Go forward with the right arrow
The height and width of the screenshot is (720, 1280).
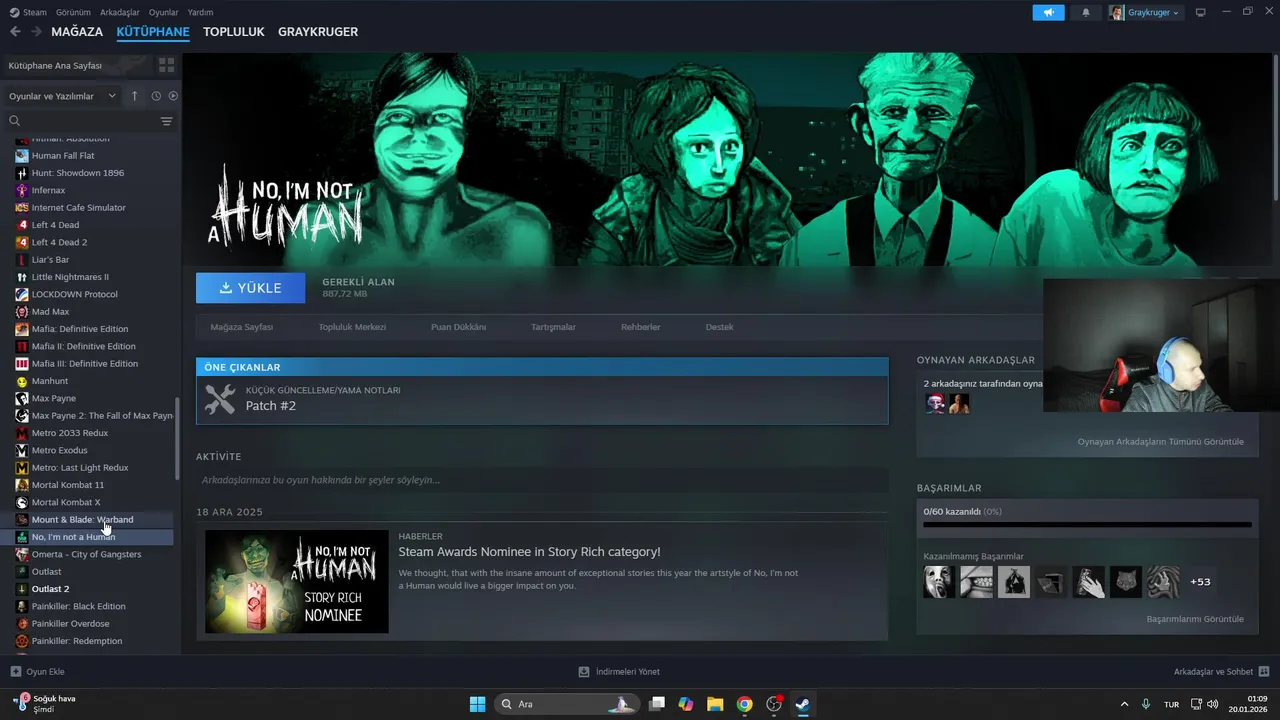point(36,32)
